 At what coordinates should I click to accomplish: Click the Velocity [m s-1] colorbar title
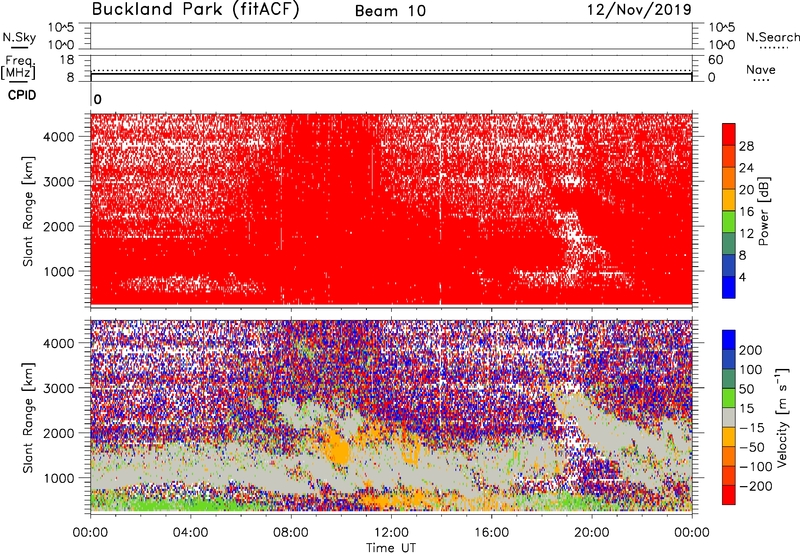(x=782, y=417)
